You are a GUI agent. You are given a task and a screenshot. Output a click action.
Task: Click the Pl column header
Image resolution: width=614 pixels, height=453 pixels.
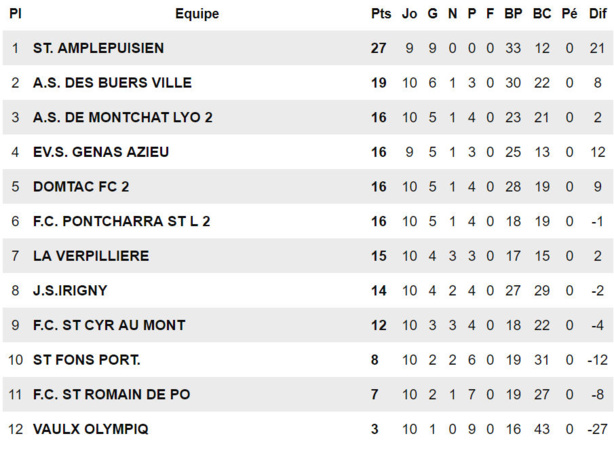15,14
